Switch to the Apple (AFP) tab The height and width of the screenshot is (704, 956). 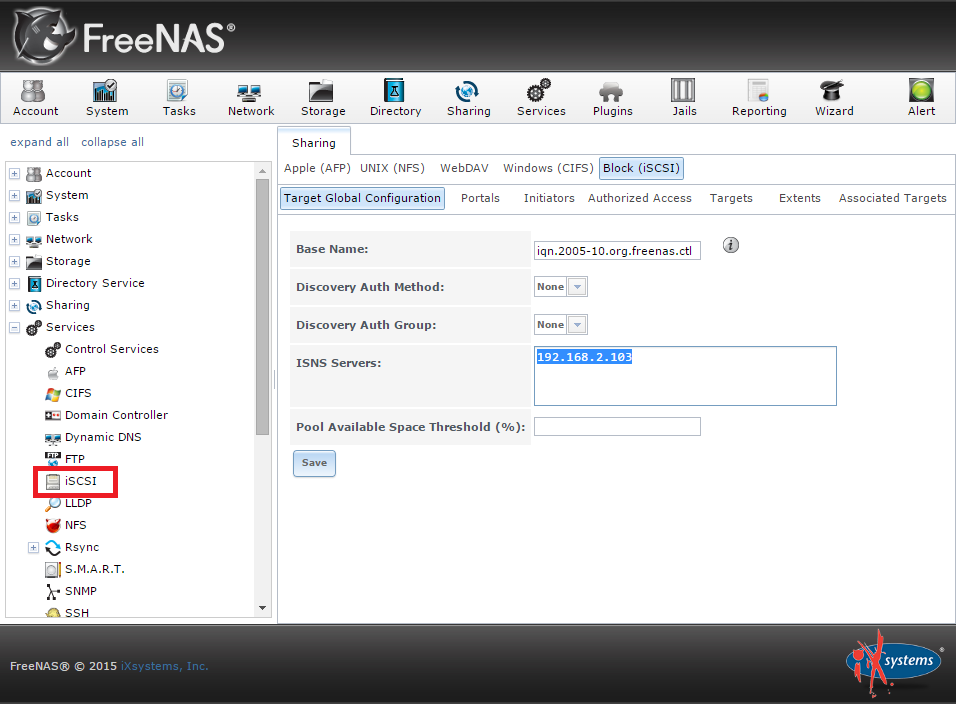pyautogui.click(x=317, y=168)
